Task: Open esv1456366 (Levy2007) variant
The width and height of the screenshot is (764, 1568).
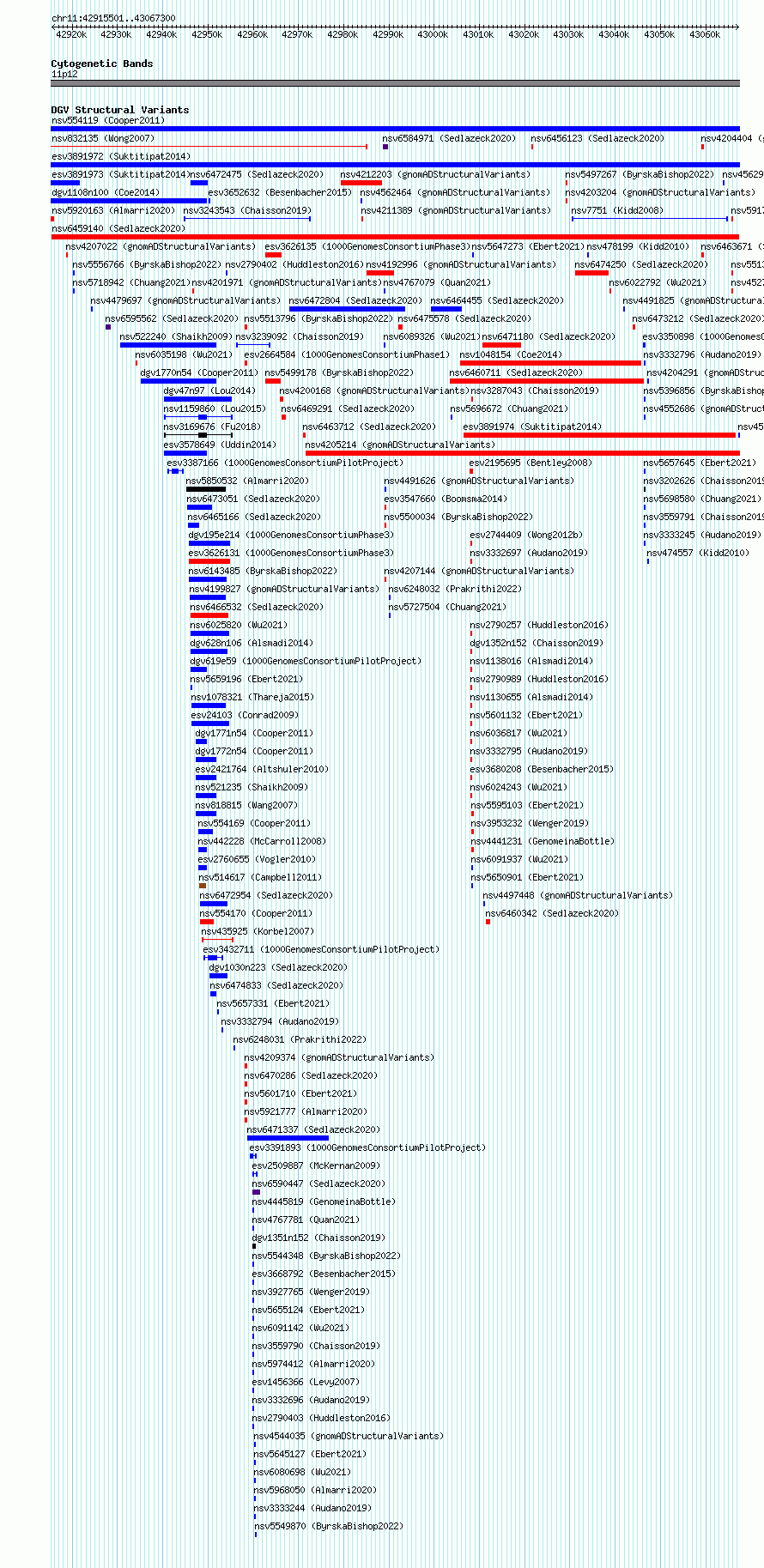Action: coord(306,1383)
